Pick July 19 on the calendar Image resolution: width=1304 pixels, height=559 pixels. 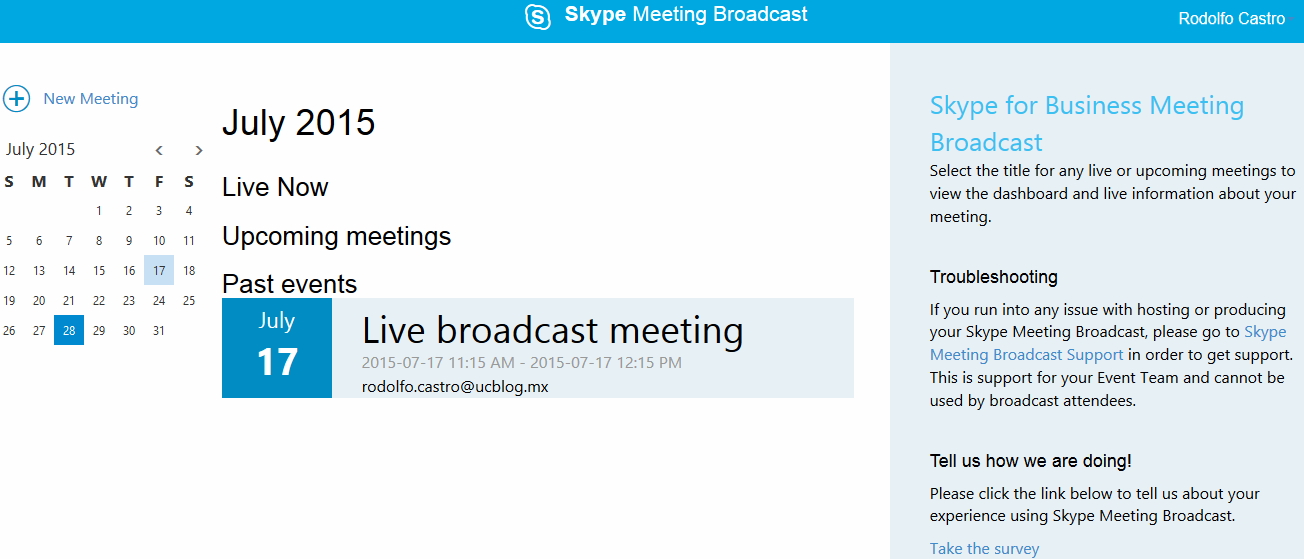click(x=9, y=300)
